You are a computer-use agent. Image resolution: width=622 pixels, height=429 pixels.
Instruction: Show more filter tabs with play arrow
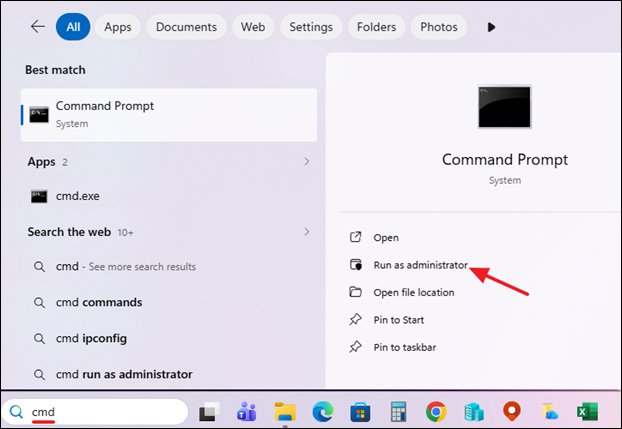click(491, 27)
